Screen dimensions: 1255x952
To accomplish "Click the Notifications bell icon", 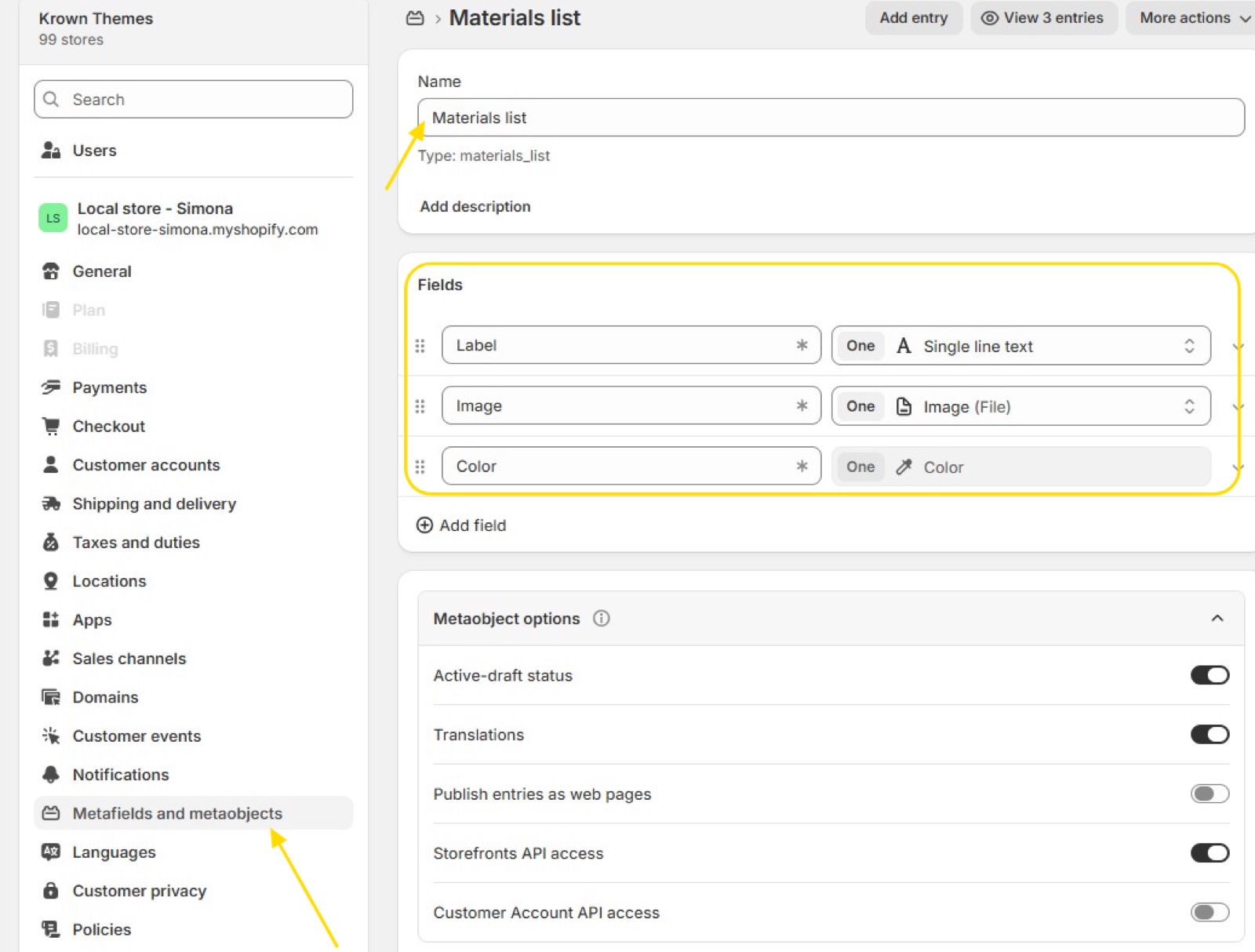I will (51, 775).
